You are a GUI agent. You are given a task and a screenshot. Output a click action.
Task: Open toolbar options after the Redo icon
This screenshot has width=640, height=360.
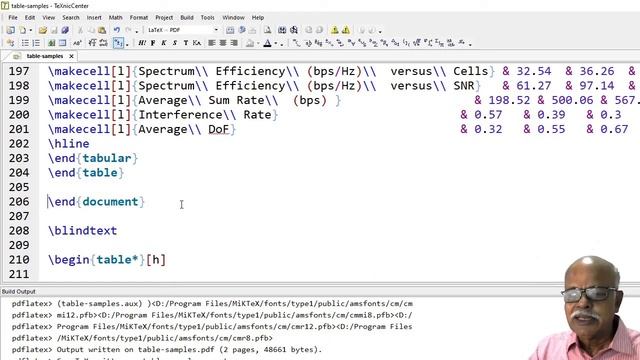click(x=137, y=31)
